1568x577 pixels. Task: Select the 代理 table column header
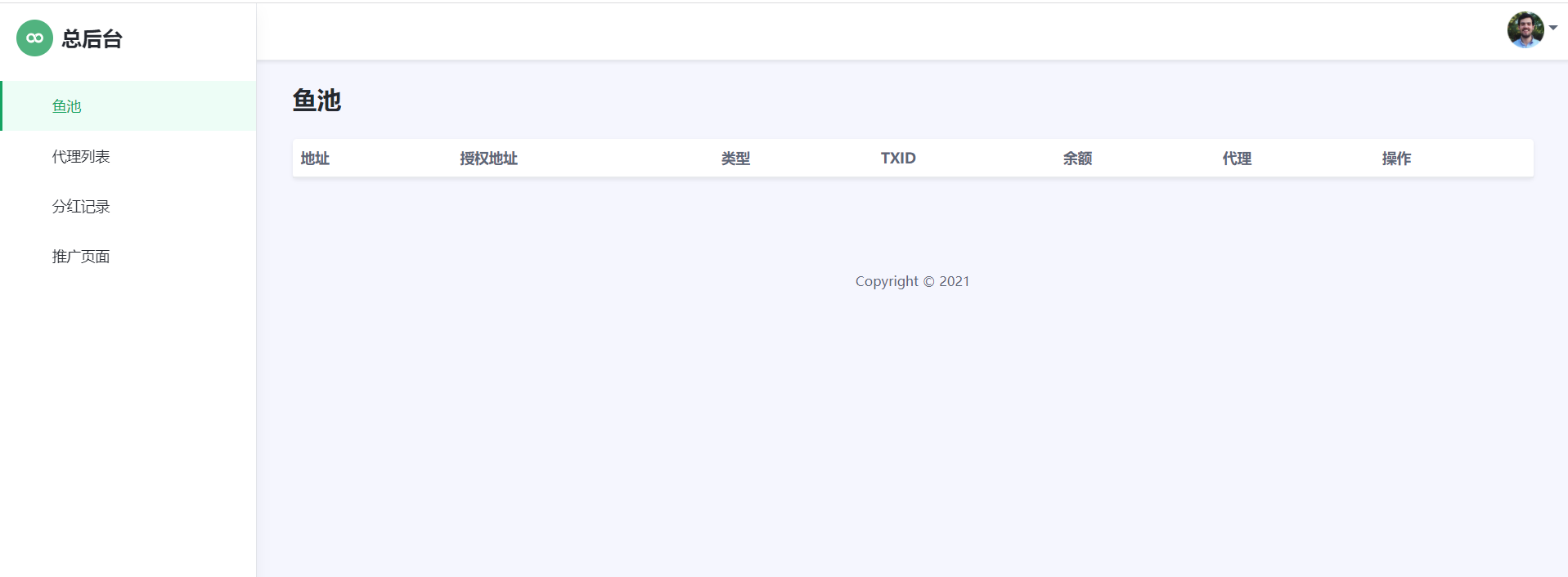(1237, 159)
